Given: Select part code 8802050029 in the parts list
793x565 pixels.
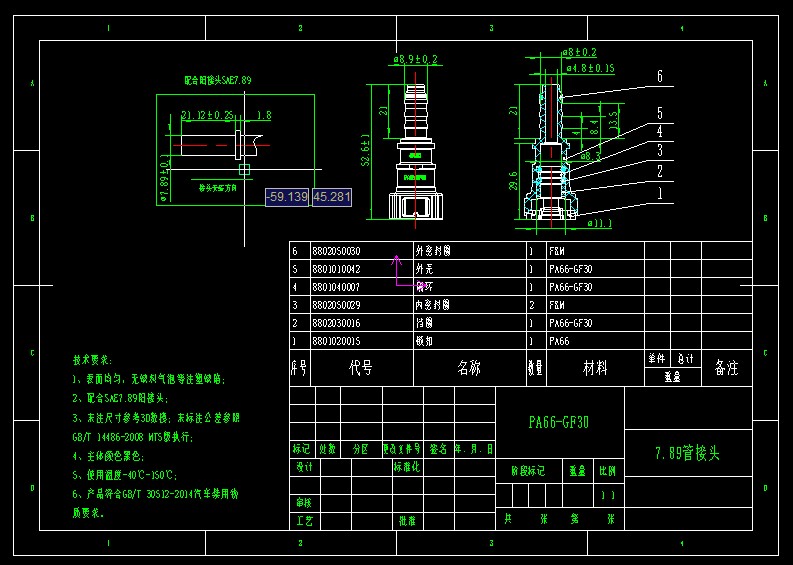Looking at the screenshot, I should 336,306.
